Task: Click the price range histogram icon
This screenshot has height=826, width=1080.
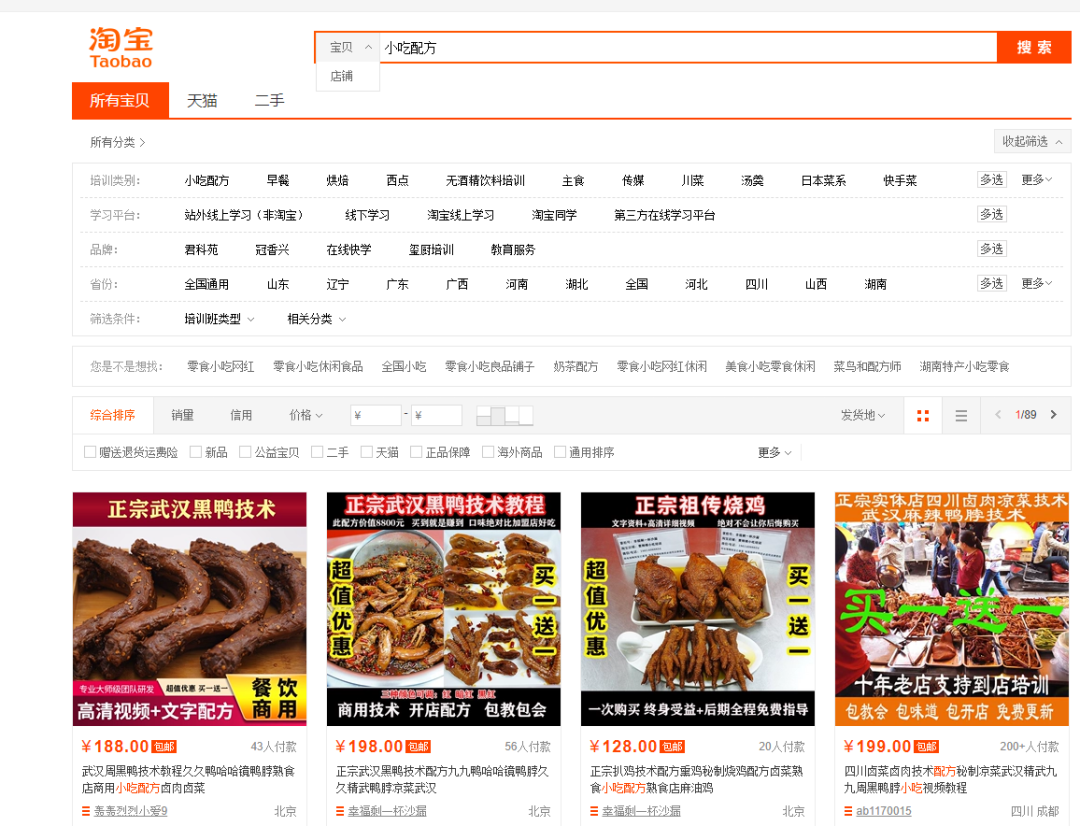Action: tap(504, 415)
